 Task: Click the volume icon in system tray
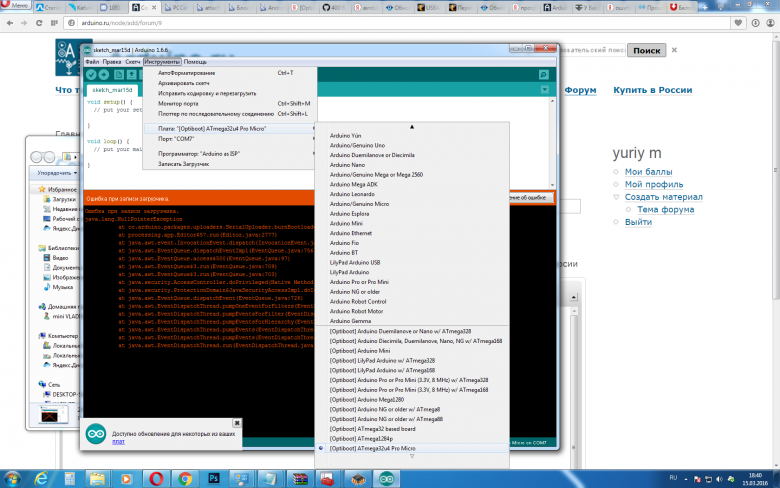tap(719, 479)
